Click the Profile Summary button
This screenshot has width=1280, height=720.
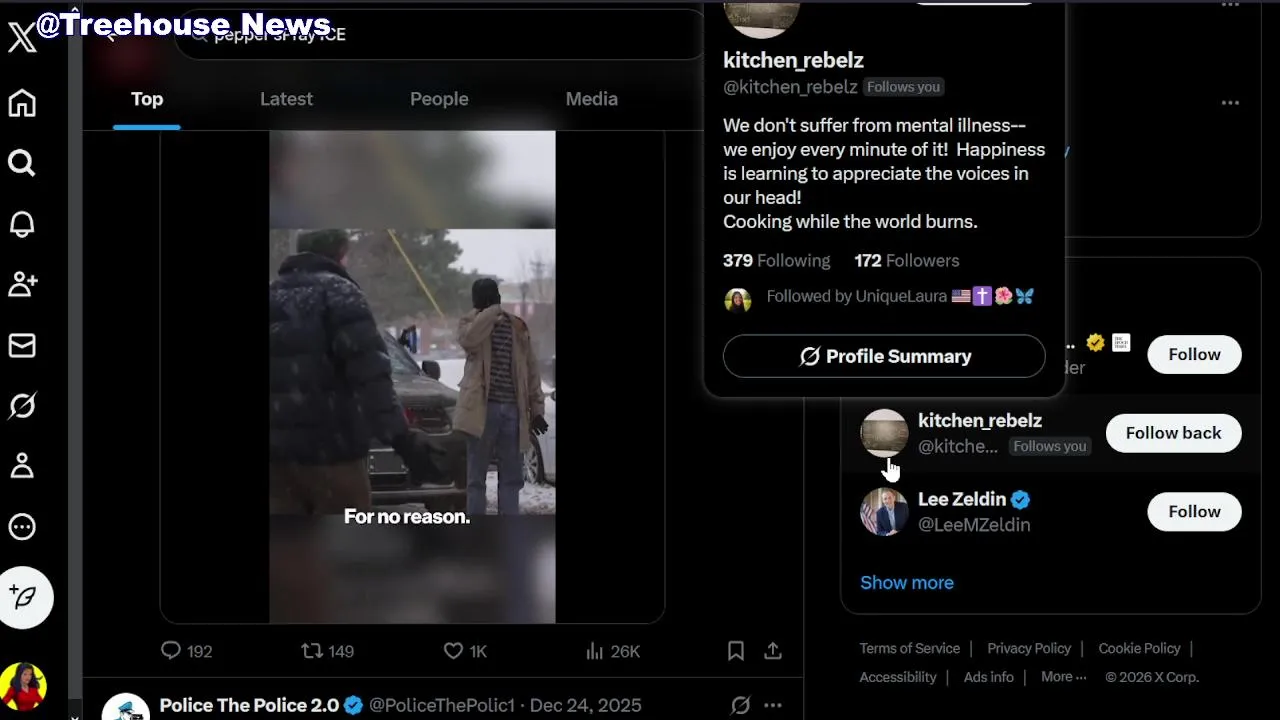(884, 356)
